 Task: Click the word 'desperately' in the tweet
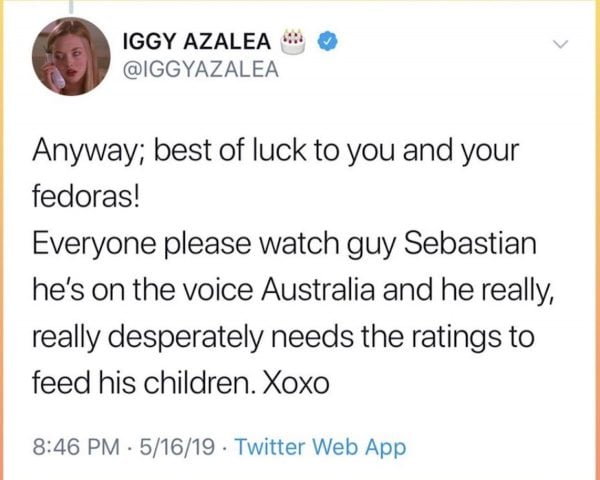(x=187, y=338)
